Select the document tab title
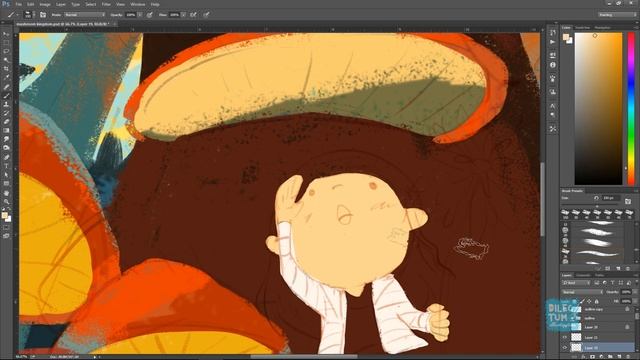The height and width of the screenshot is (360, 640). click(62, 24)
